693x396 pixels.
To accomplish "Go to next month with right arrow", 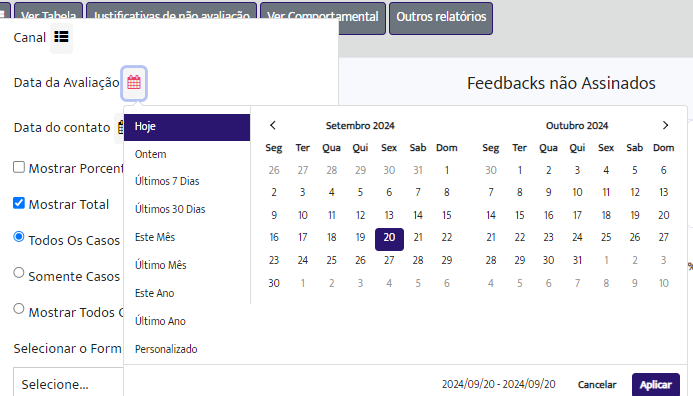I will pyautogui.click(x=665, y=126).
